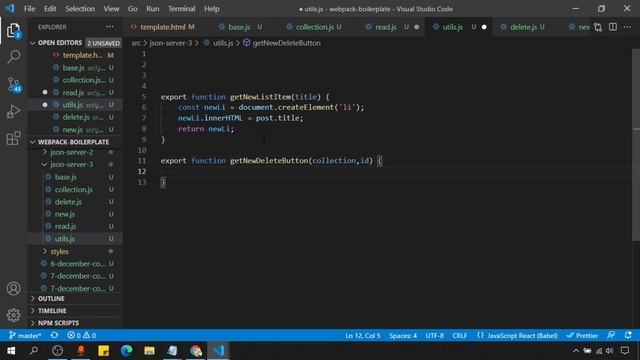The height and width of the screenshot is (360, 640).
Task: Switch to the read.js tab
Action: [x=386, y=27]
